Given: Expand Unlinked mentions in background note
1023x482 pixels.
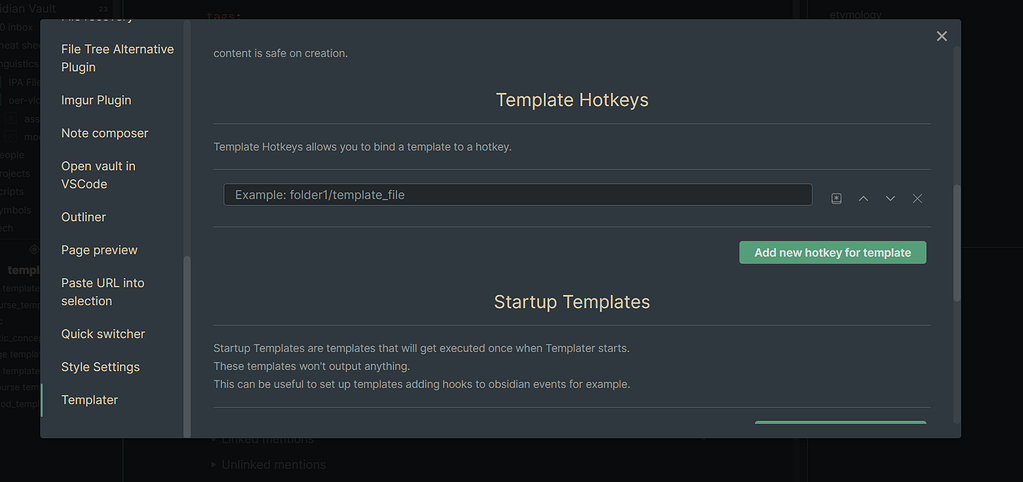Looking at the screenshot, I should [x=213, y=465].
